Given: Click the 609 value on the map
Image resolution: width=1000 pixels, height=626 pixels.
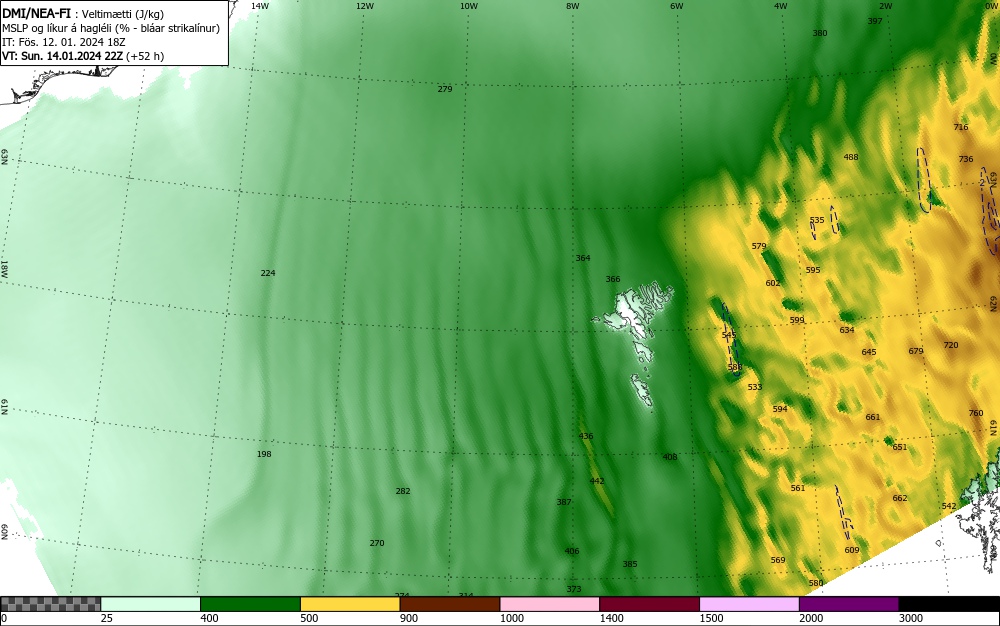Looking at the screenshot, I should pyautogui.click(x=852, y=550).
